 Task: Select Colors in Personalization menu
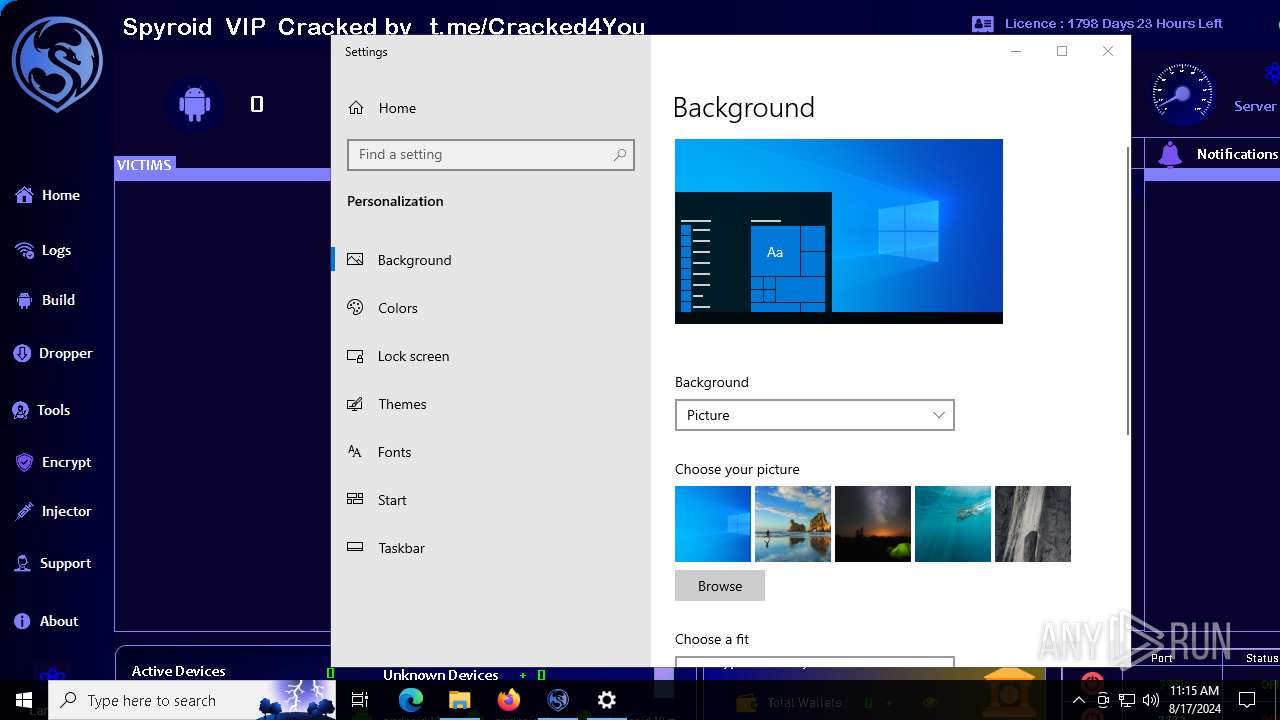pos(491,308)
